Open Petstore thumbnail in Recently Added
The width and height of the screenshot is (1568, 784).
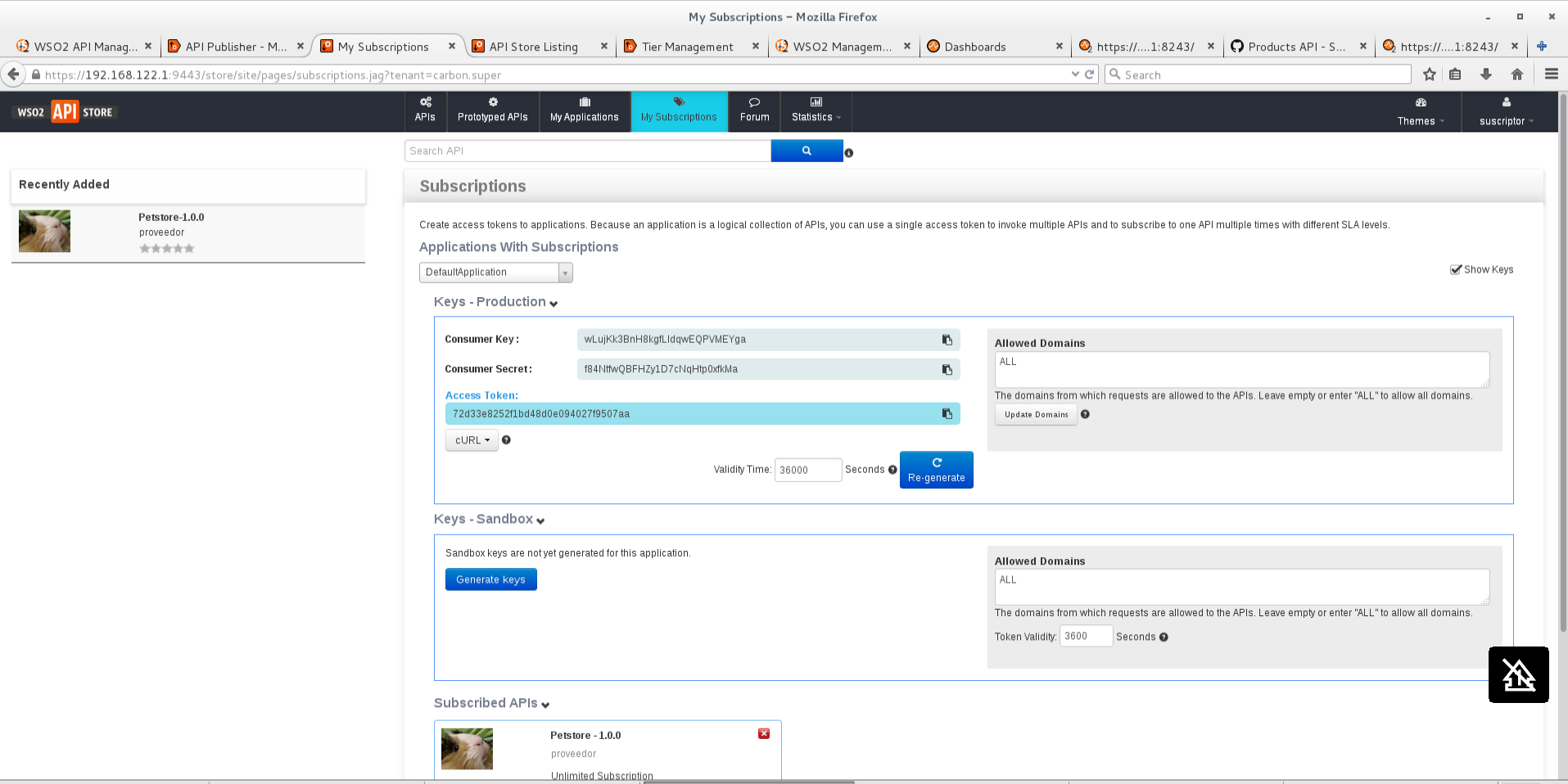pyautogui.click(x=45, y=231)
